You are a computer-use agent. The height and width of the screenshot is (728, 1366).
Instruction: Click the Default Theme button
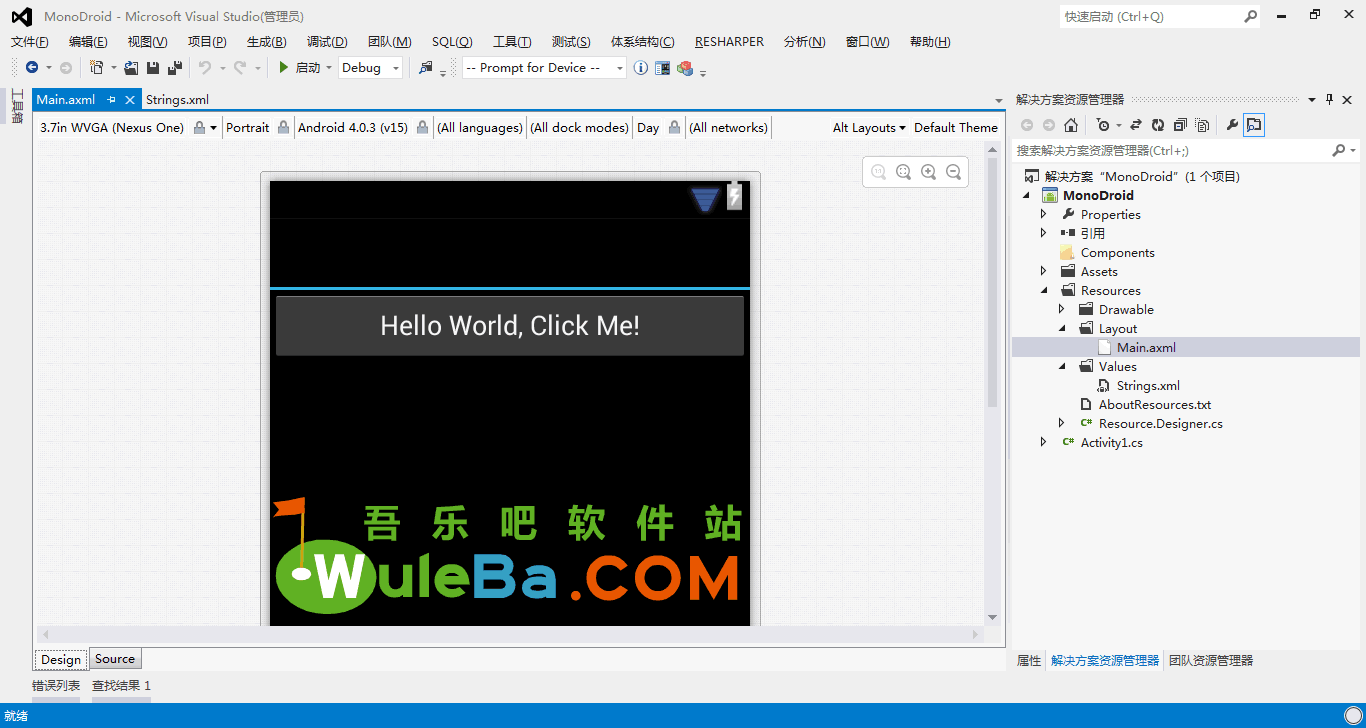tap(956, 127)
